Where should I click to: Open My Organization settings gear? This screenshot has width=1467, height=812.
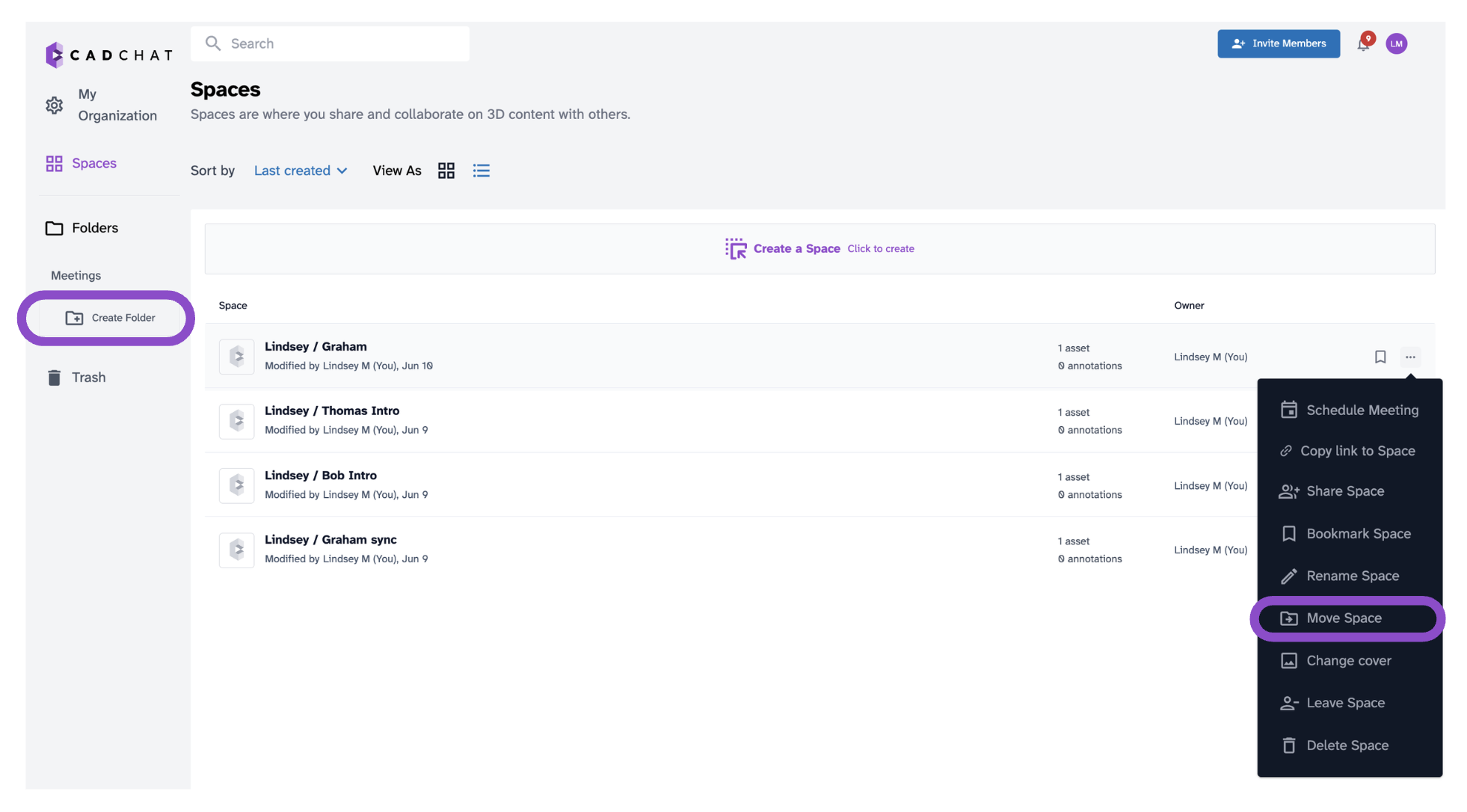click(x=54, y=105)
